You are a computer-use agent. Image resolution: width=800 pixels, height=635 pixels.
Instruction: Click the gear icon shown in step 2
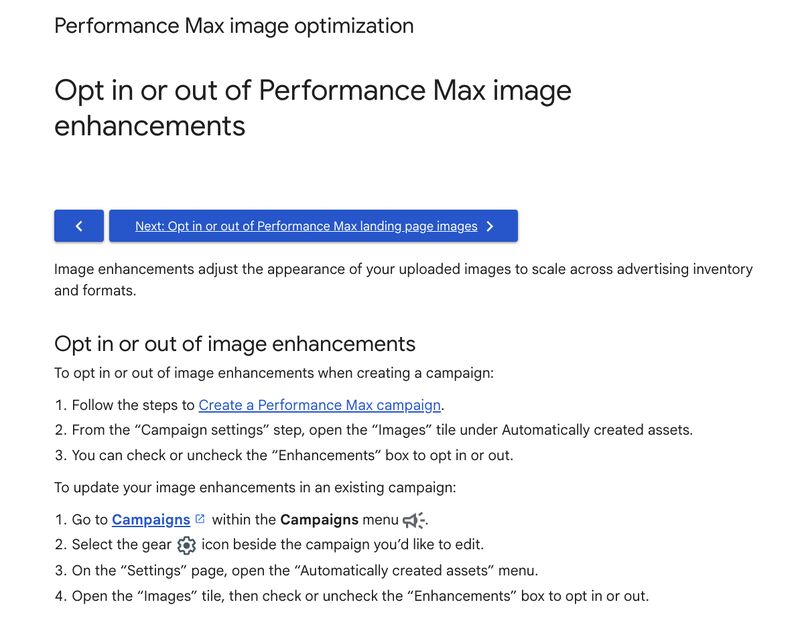pos(186,543)
